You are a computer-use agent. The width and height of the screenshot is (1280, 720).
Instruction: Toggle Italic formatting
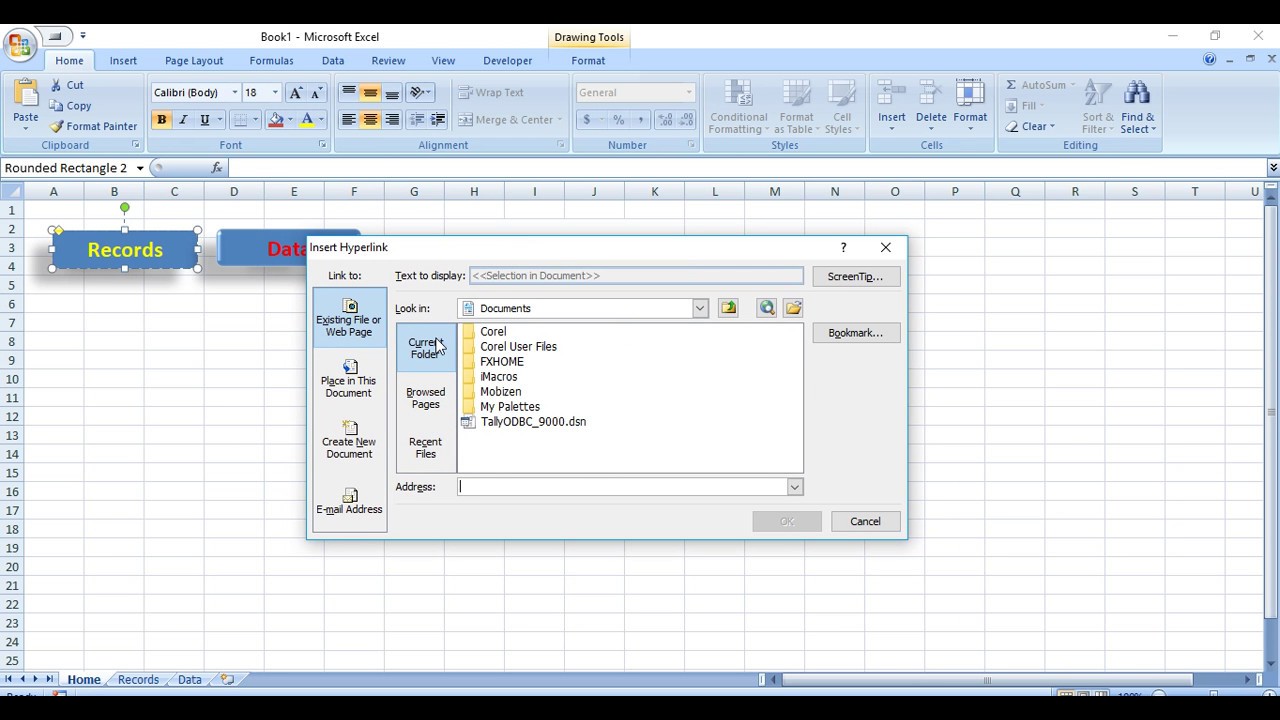point(183,120)
